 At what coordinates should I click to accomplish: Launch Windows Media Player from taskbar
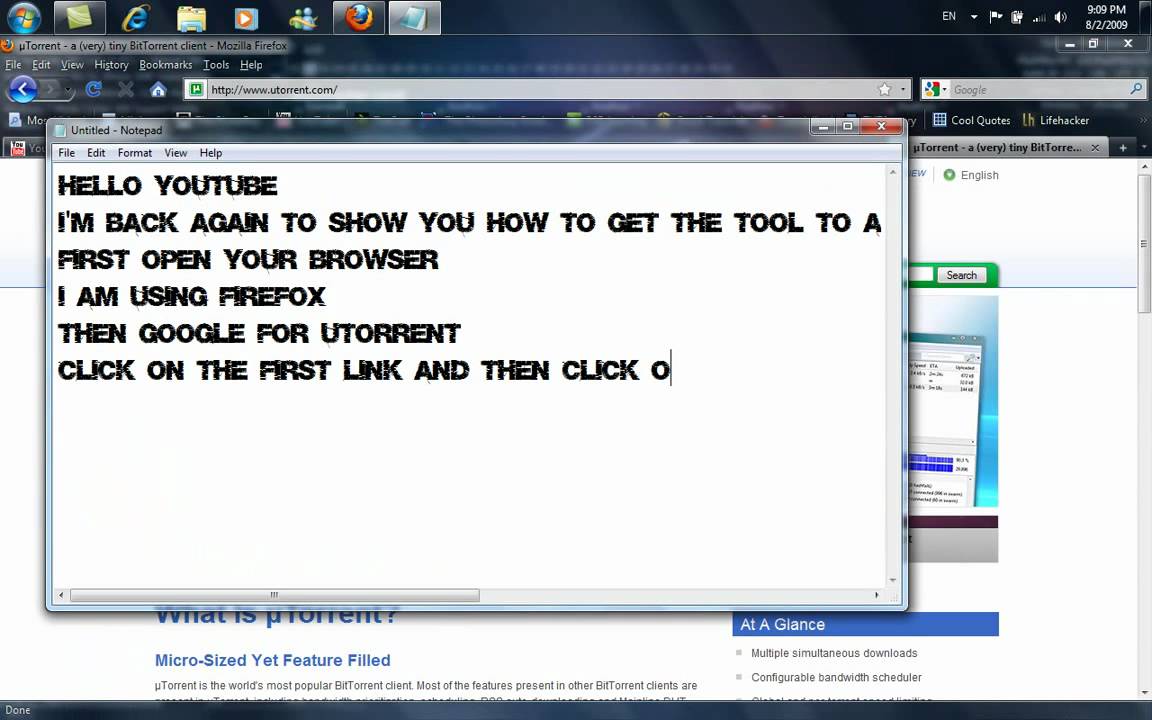coord(246,18)
